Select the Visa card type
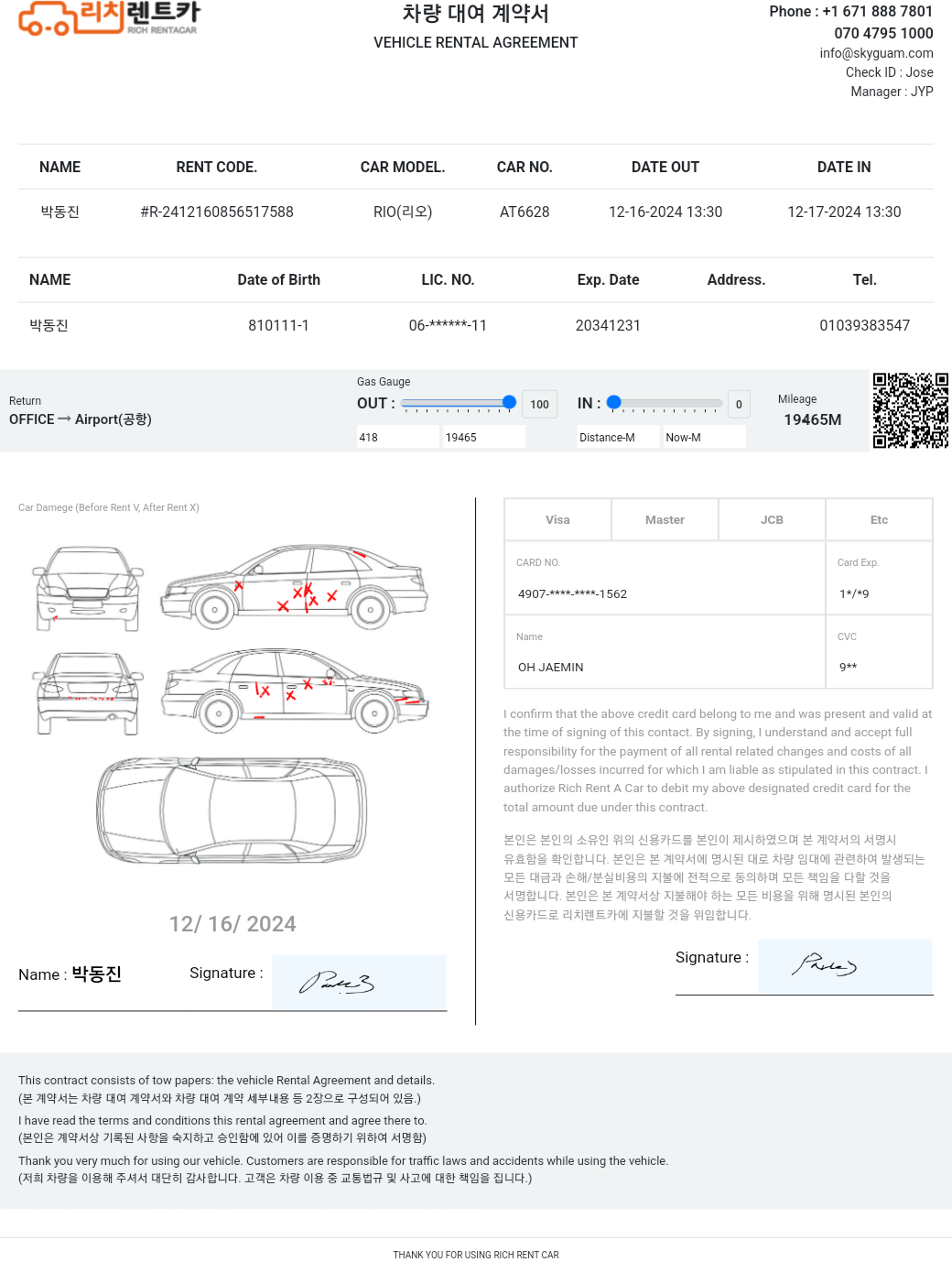The height and width of the screenshot is (1262, 952). point(557,520)
